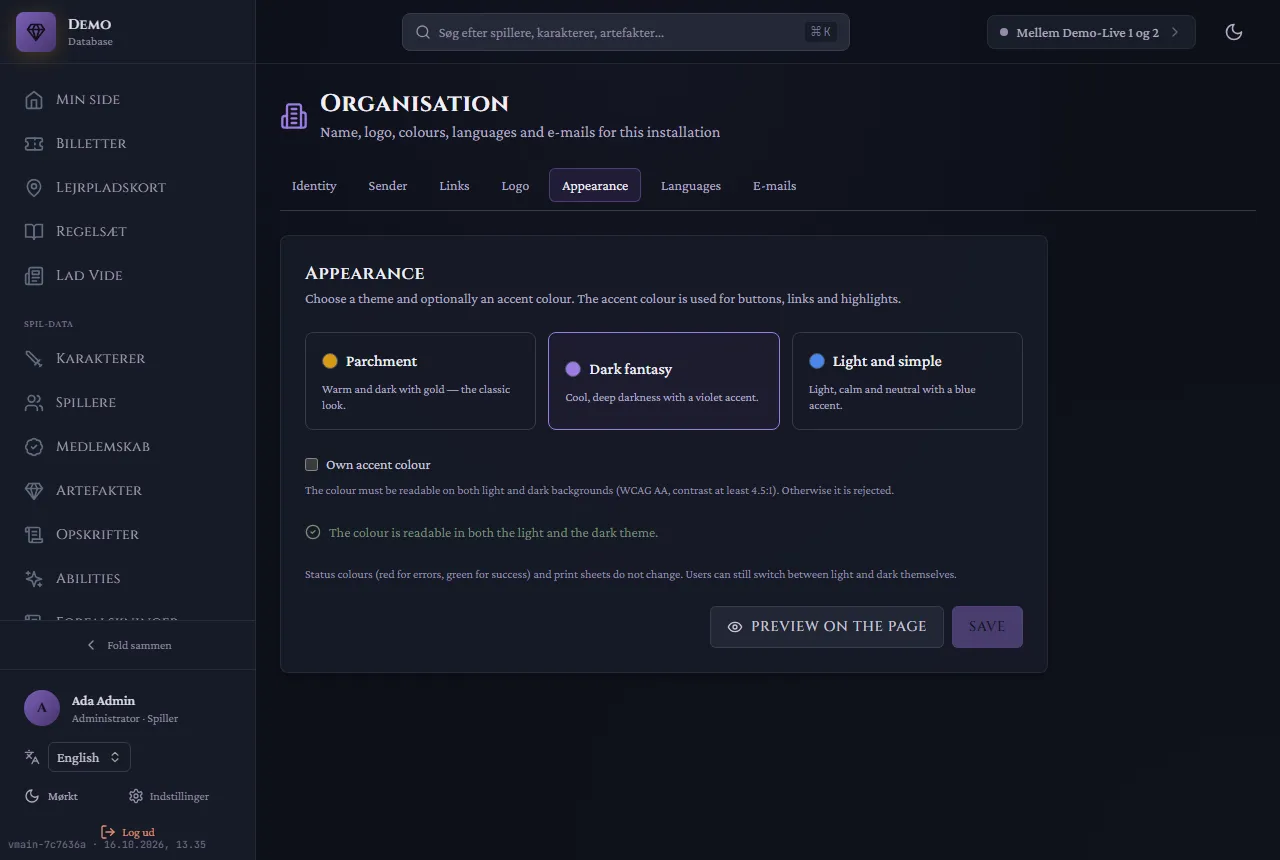The width and height of the screenshot is (1280, 860).
Task: Click the Regelsæt book icon
Action: click(x=34, y=232)
